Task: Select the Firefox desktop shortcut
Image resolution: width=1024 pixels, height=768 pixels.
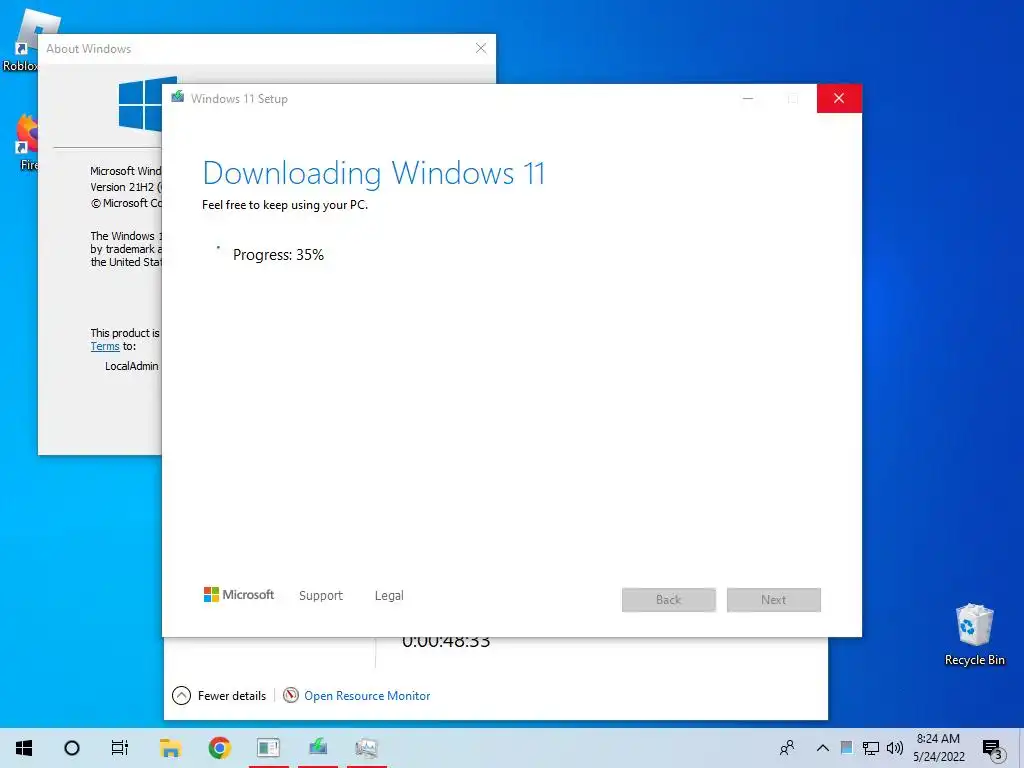Action: click(26, 142)
